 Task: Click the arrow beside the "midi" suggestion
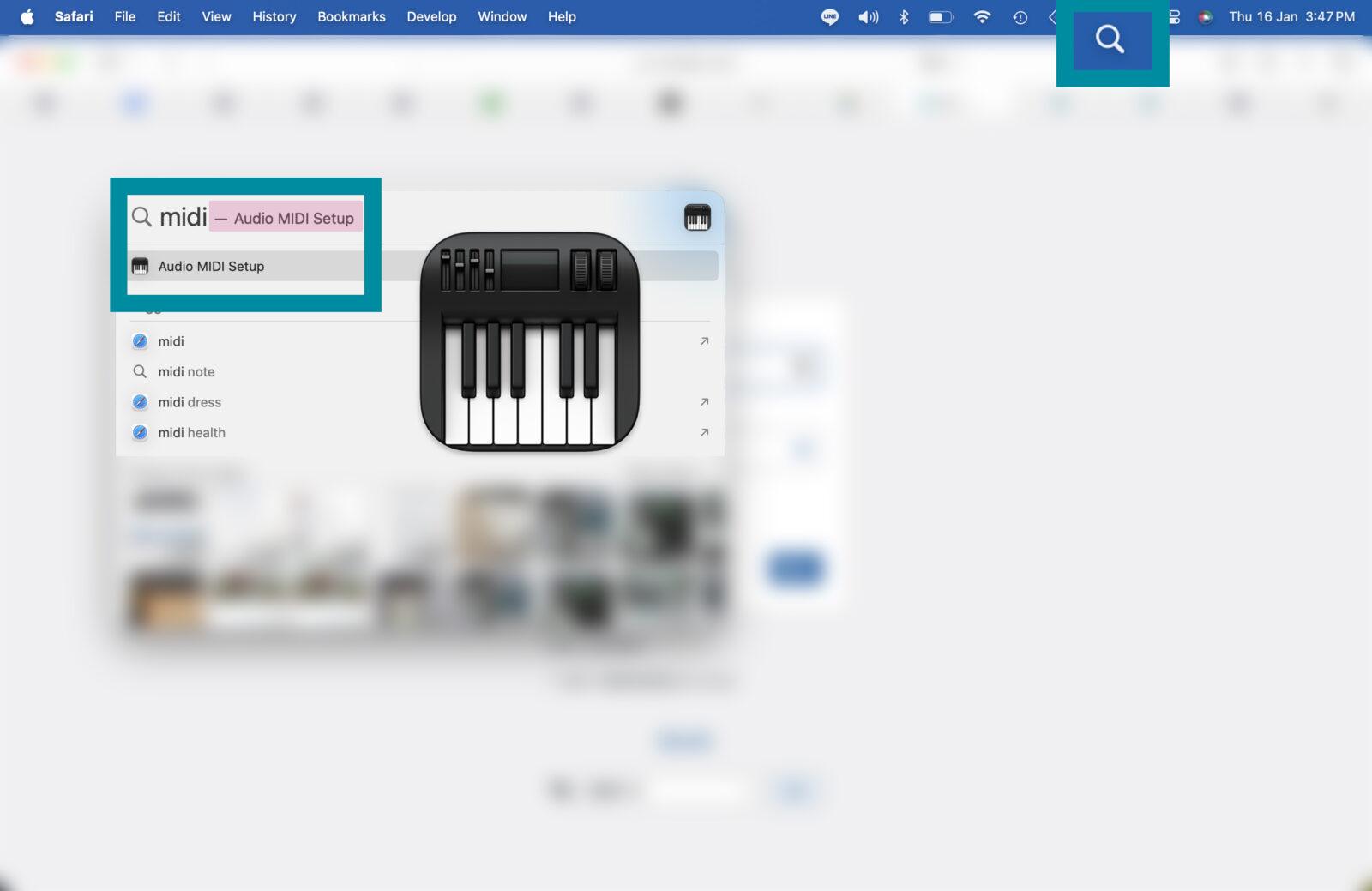704,341
